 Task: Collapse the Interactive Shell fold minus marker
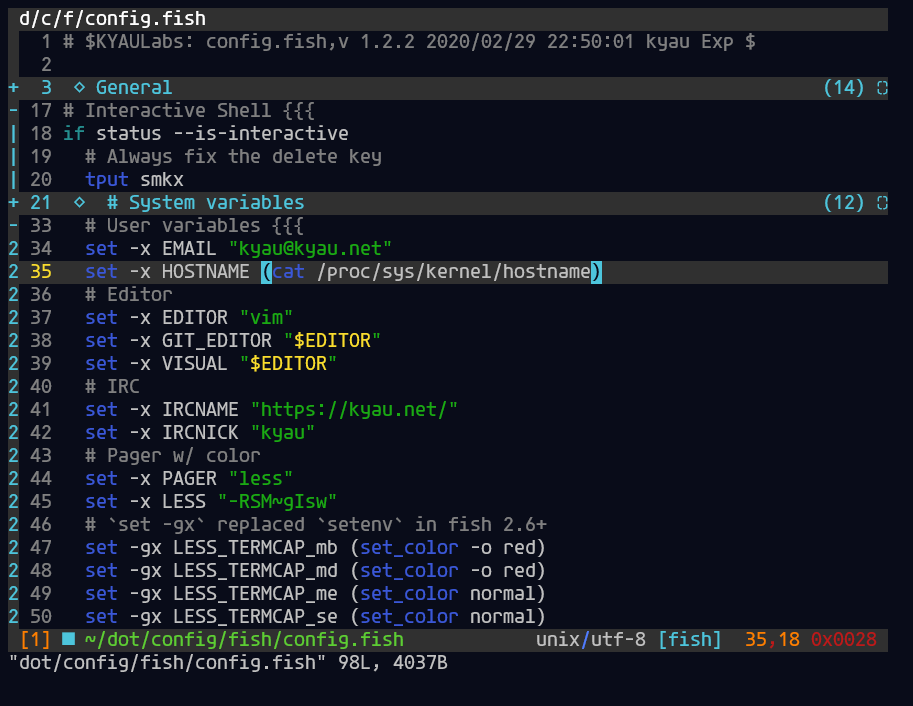(13, 111)
